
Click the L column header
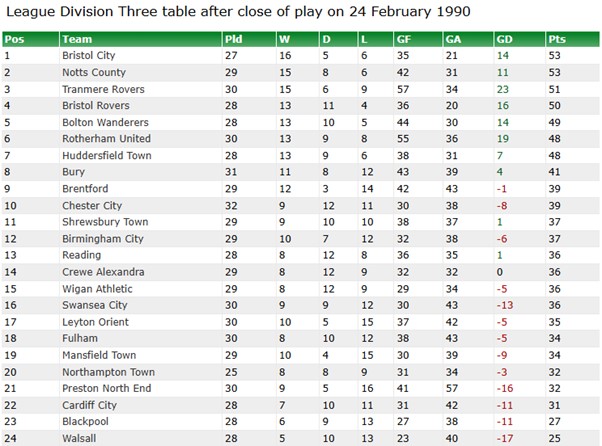coord(375,39)
